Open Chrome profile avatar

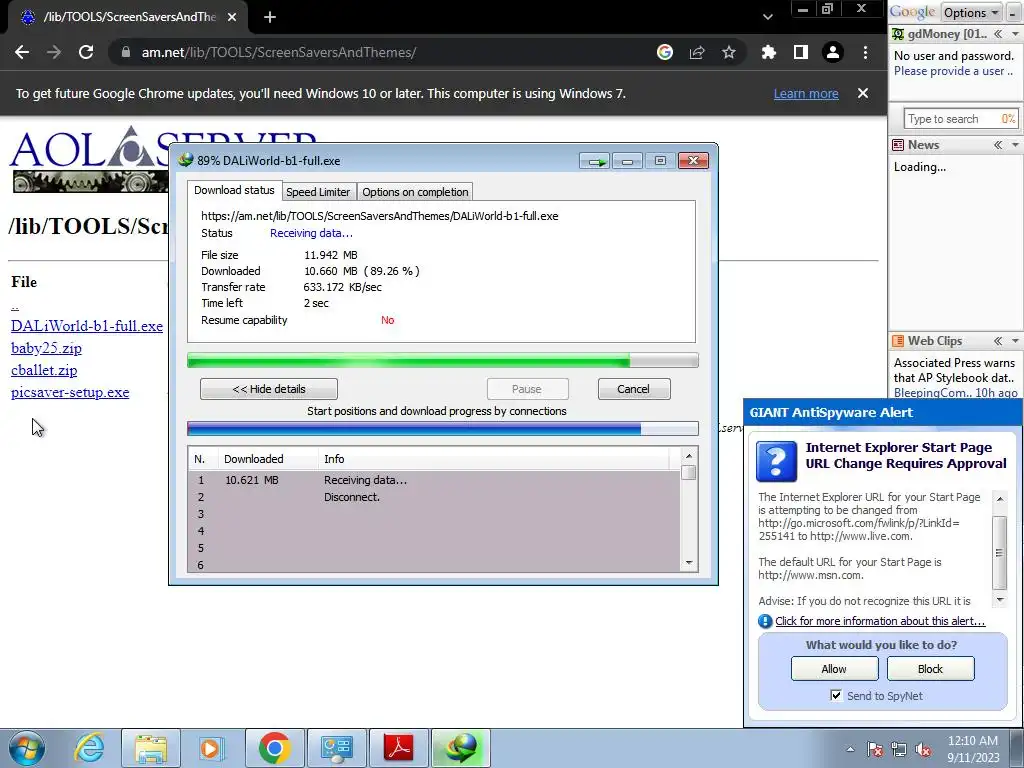[833, 52]
